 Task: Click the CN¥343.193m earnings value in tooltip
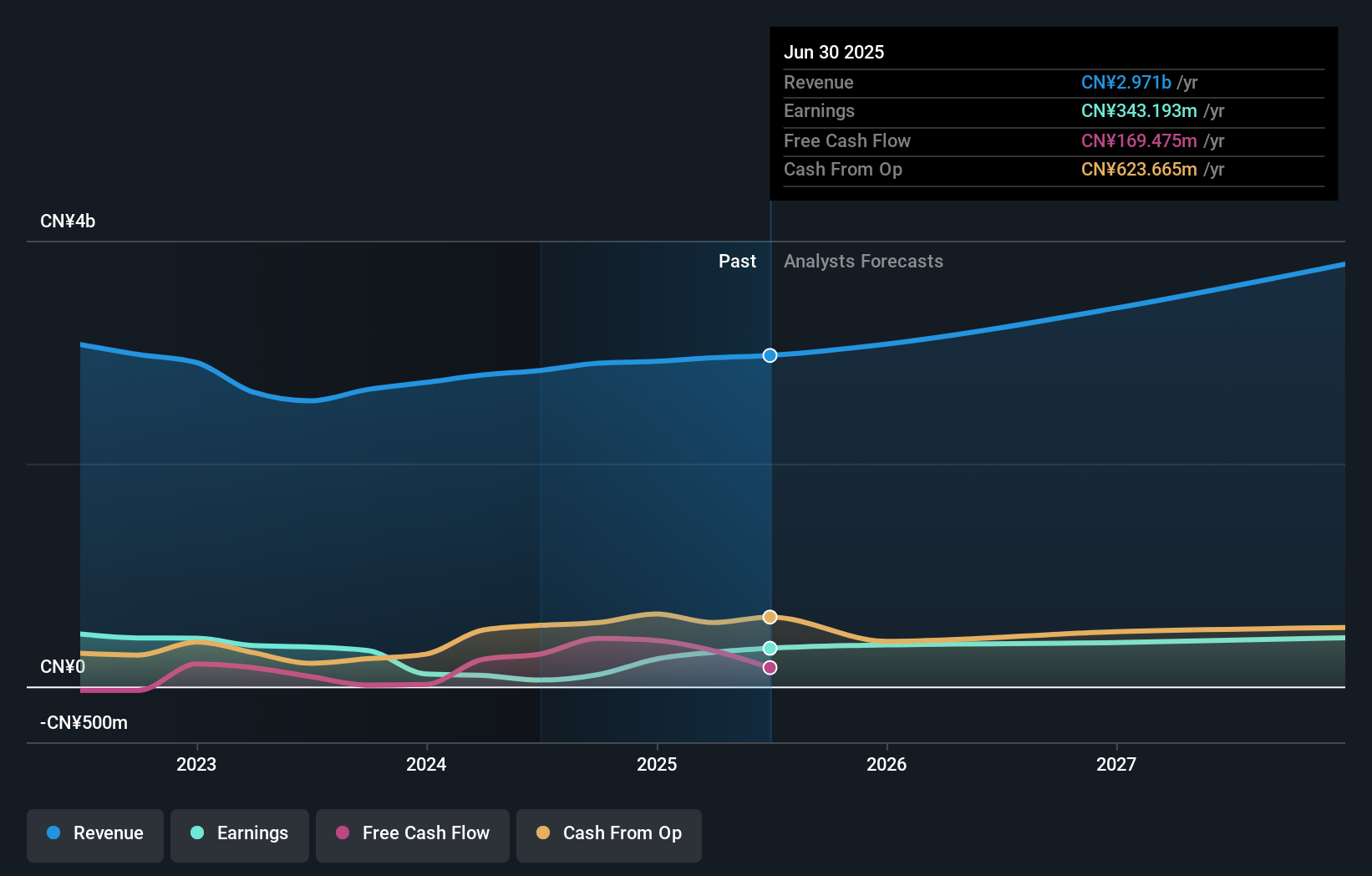click(x=1138, y=111)
